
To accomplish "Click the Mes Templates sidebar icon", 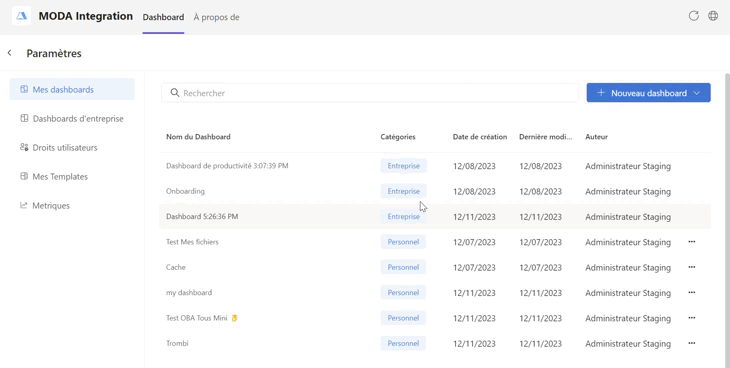I will tap(24, 176).
